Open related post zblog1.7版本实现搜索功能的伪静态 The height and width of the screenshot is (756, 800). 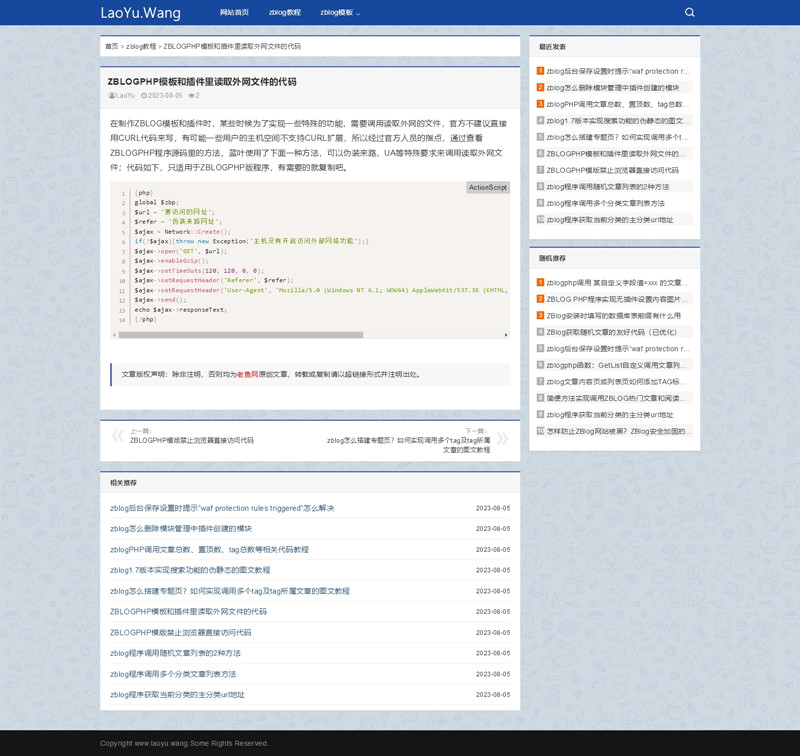pyautogui.click(x=190, y=570)
